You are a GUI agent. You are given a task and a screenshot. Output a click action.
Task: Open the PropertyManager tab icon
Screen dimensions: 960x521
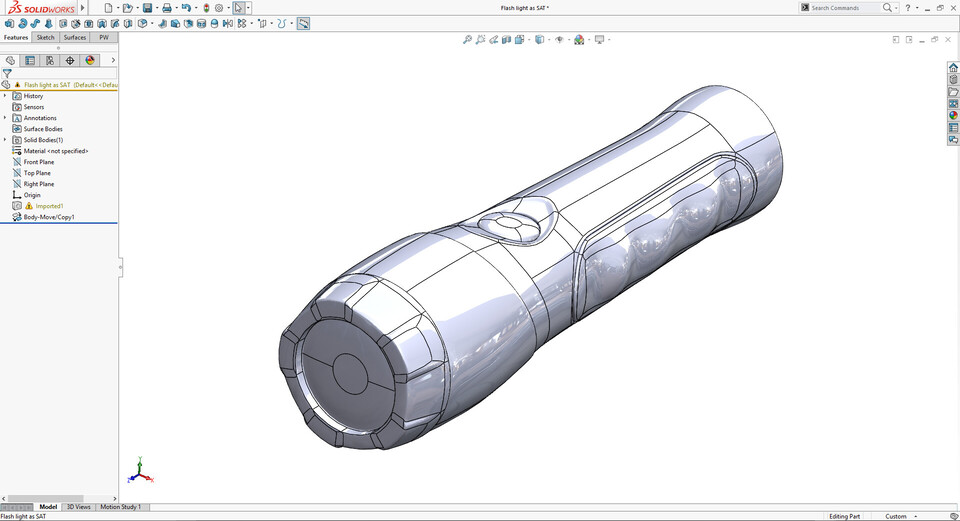coord(30,60)
